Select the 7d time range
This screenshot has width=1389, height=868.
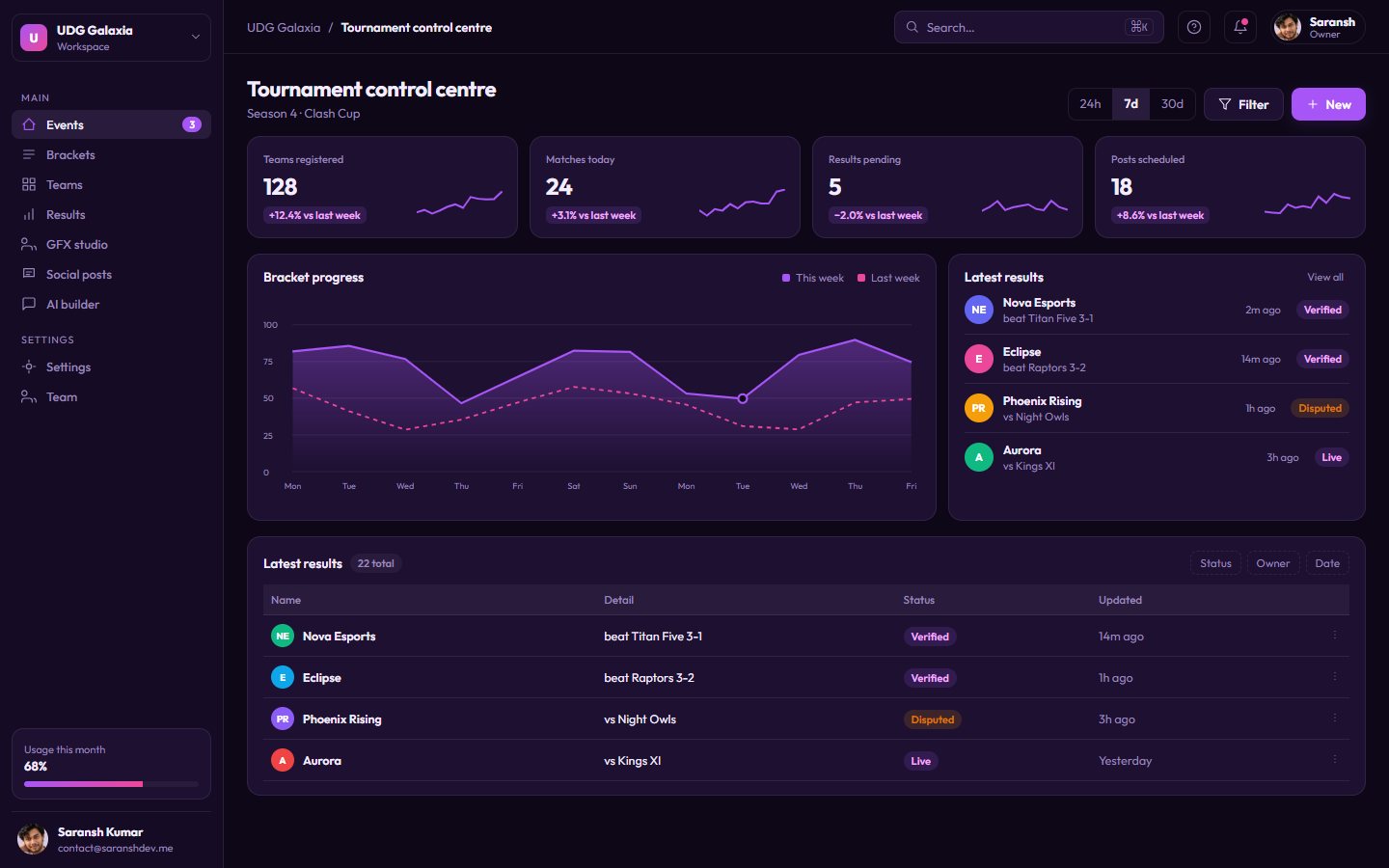click(1130, 104)
